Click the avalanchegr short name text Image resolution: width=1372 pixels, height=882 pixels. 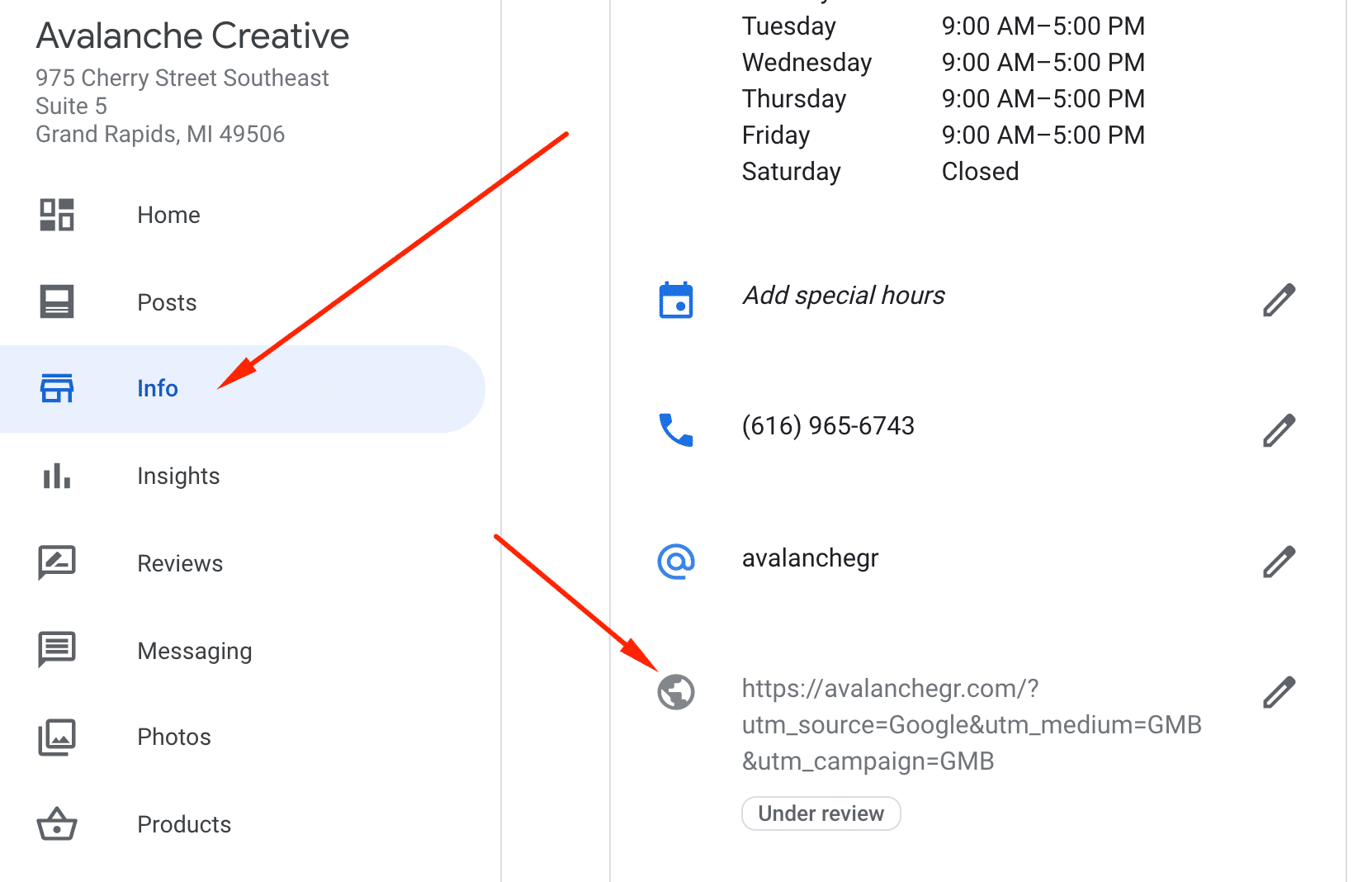[x=810, y=558]
